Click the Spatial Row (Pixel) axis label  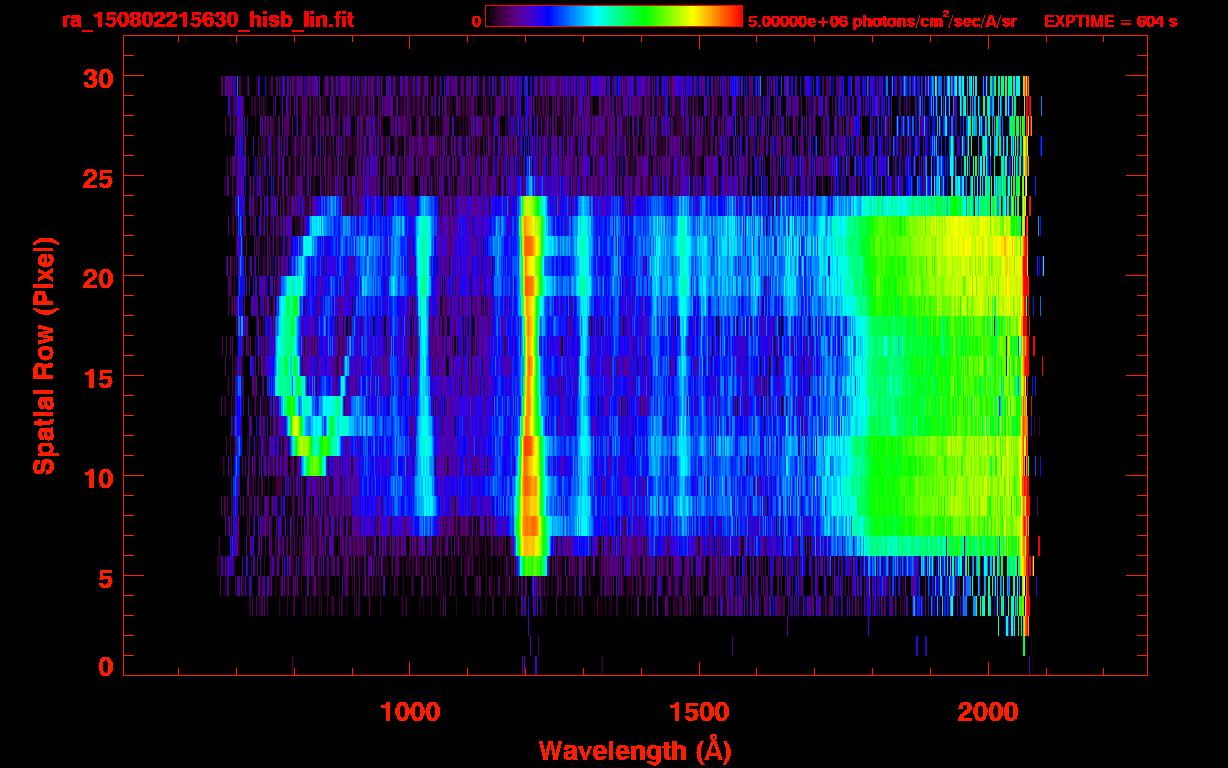tap(44, 355)
